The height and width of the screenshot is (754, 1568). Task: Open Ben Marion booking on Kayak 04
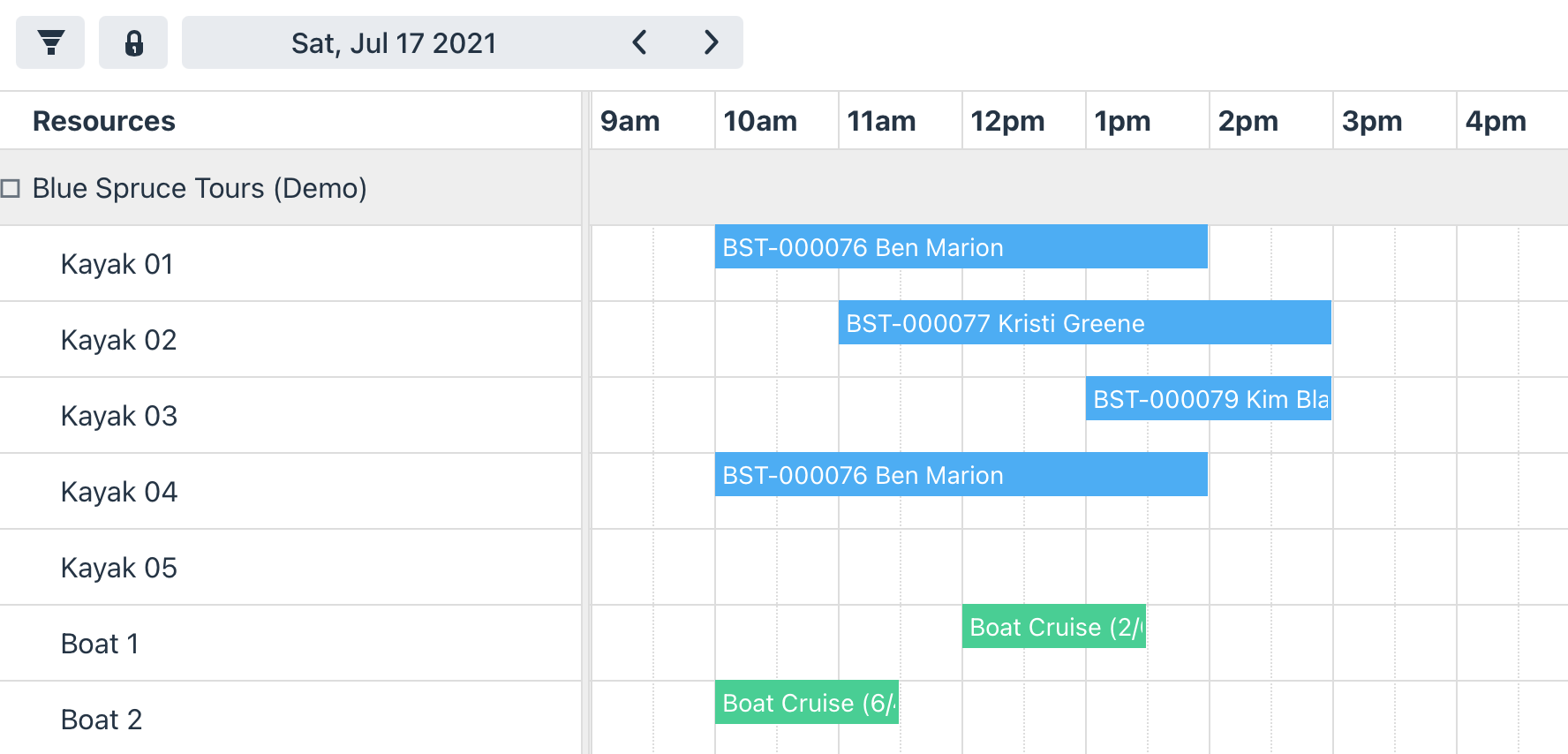pos(961,474)
